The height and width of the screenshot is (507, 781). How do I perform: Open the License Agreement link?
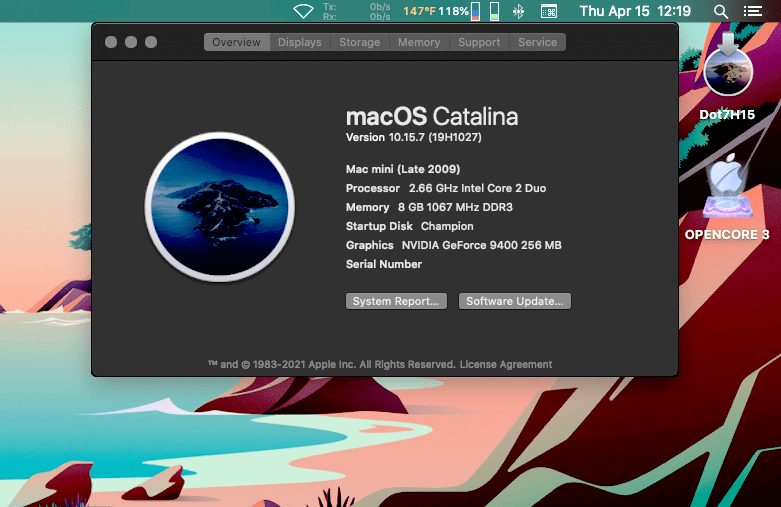tap(506, 365)
